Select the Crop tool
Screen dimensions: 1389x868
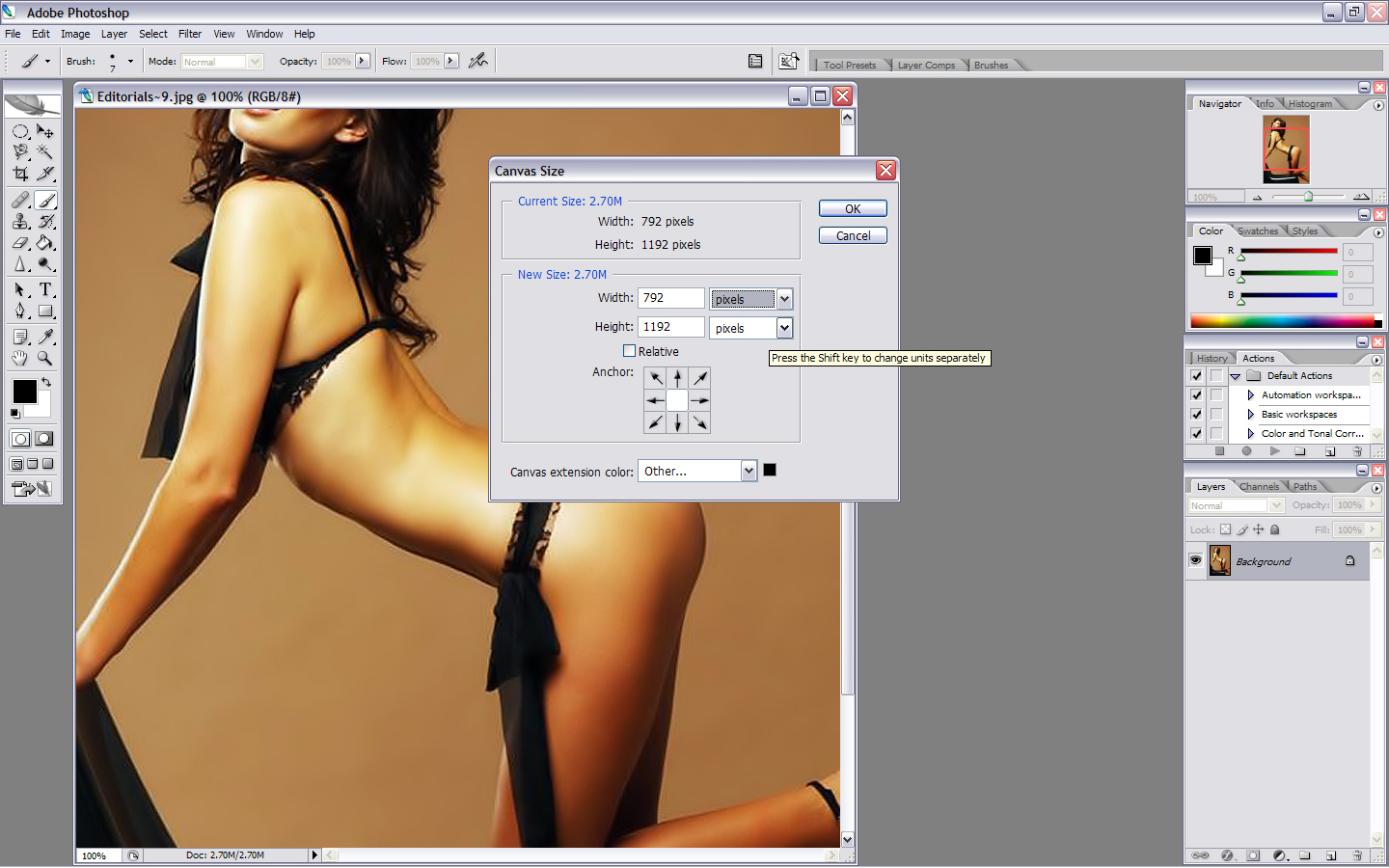click(x=20, y=175)
